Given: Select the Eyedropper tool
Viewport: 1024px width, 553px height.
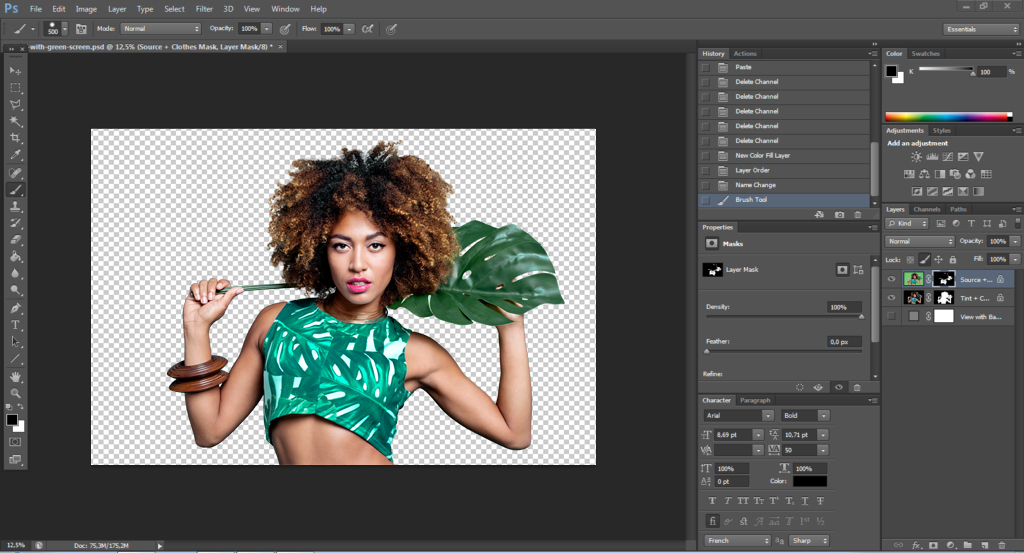Looking at the screenshot, I should click(15, 155).
